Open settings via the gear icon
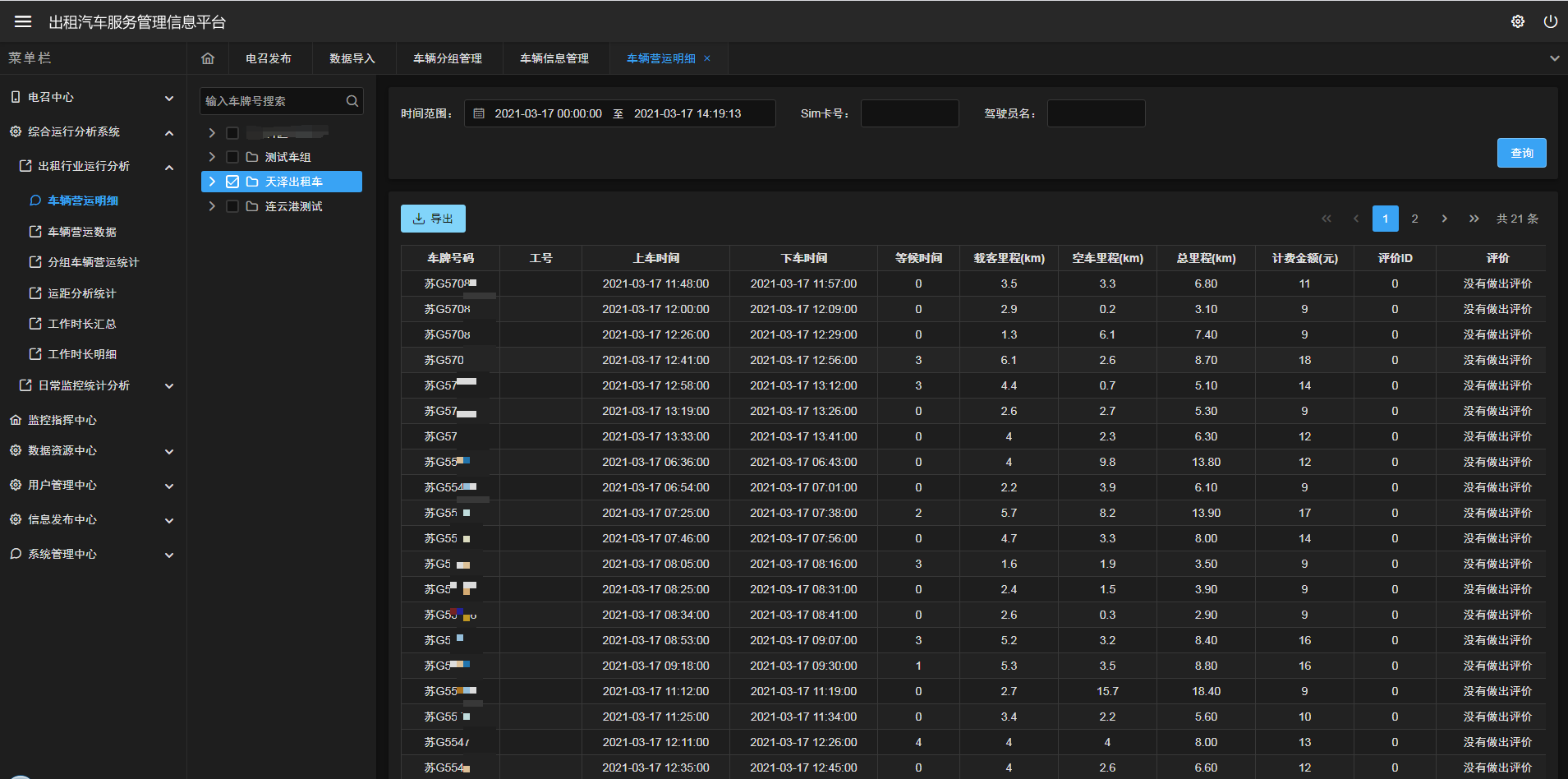Image resolution: width=1568 pixels, height=779 pixels. [x=1518, y=22]
